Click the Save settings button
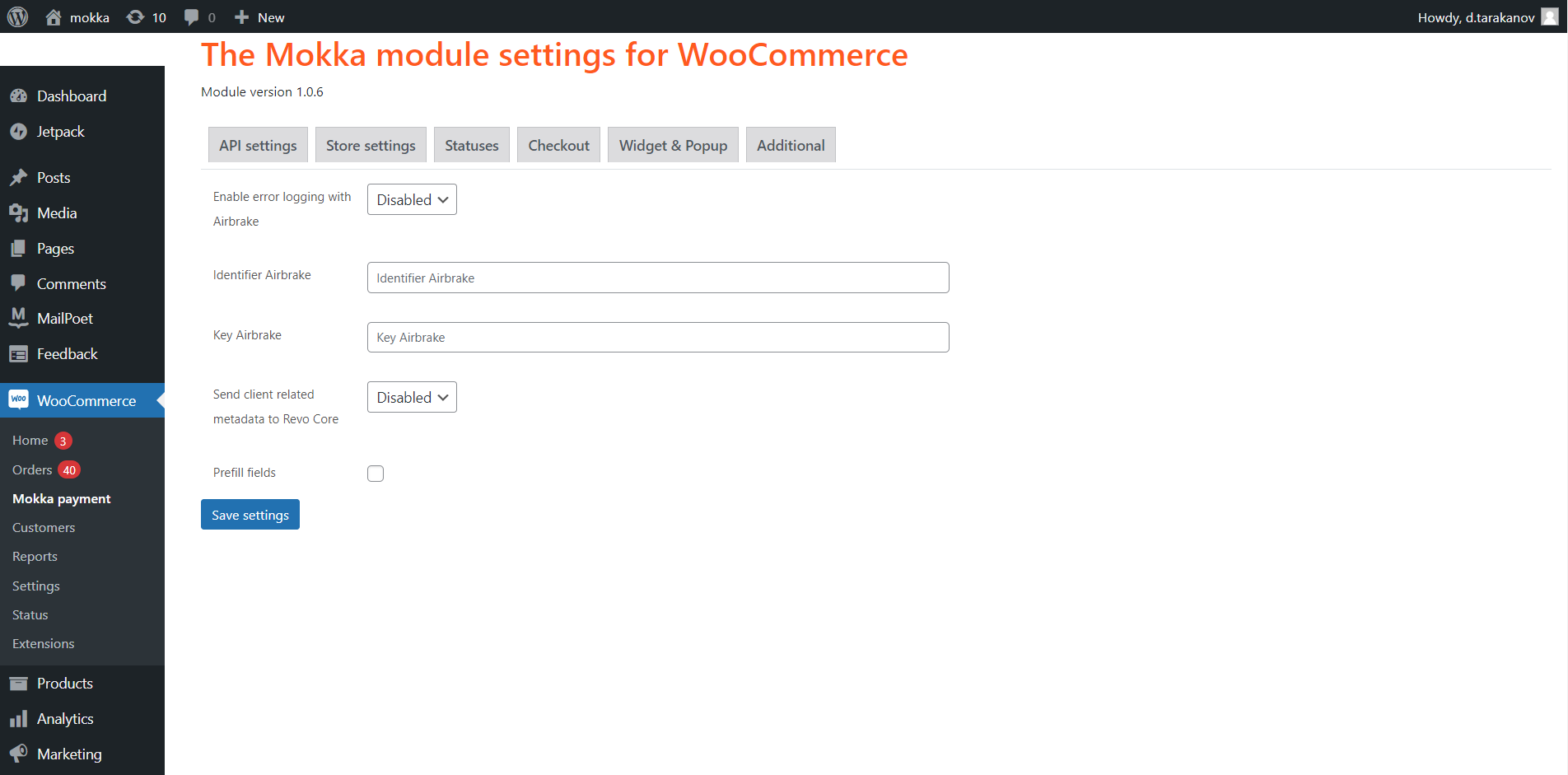The width and height of the screenshot is (1568, 775). (x=250, y=515)
